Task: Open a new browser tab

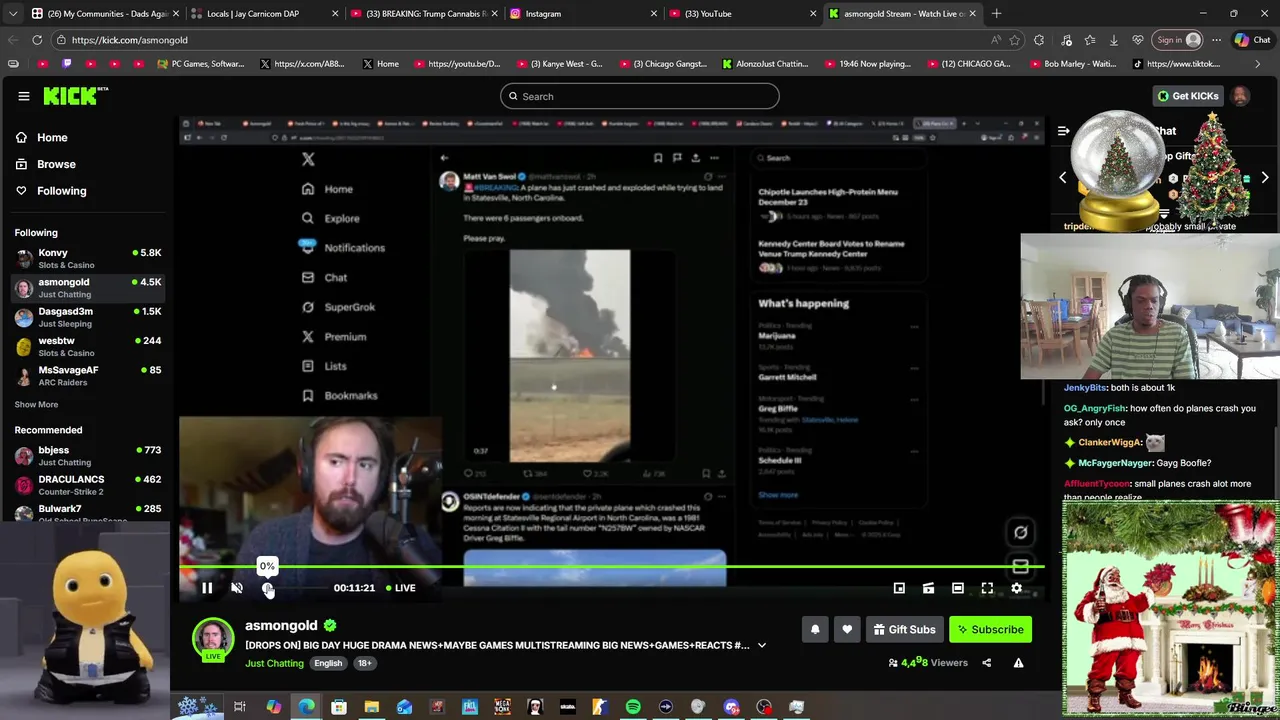Action: (x=996, y=14)
